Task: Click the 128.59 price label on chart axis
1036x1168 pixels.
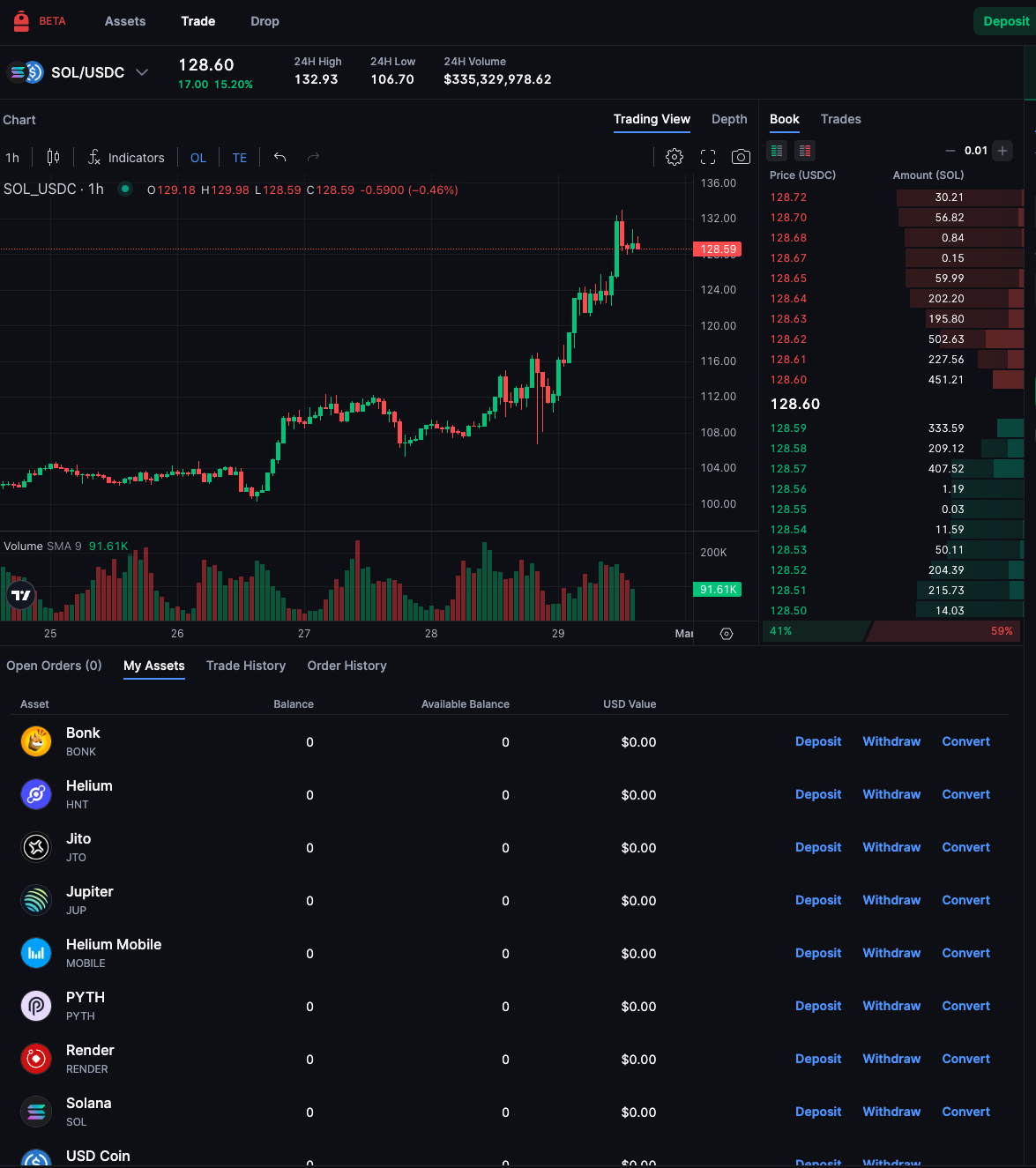Action: (718, 249)
